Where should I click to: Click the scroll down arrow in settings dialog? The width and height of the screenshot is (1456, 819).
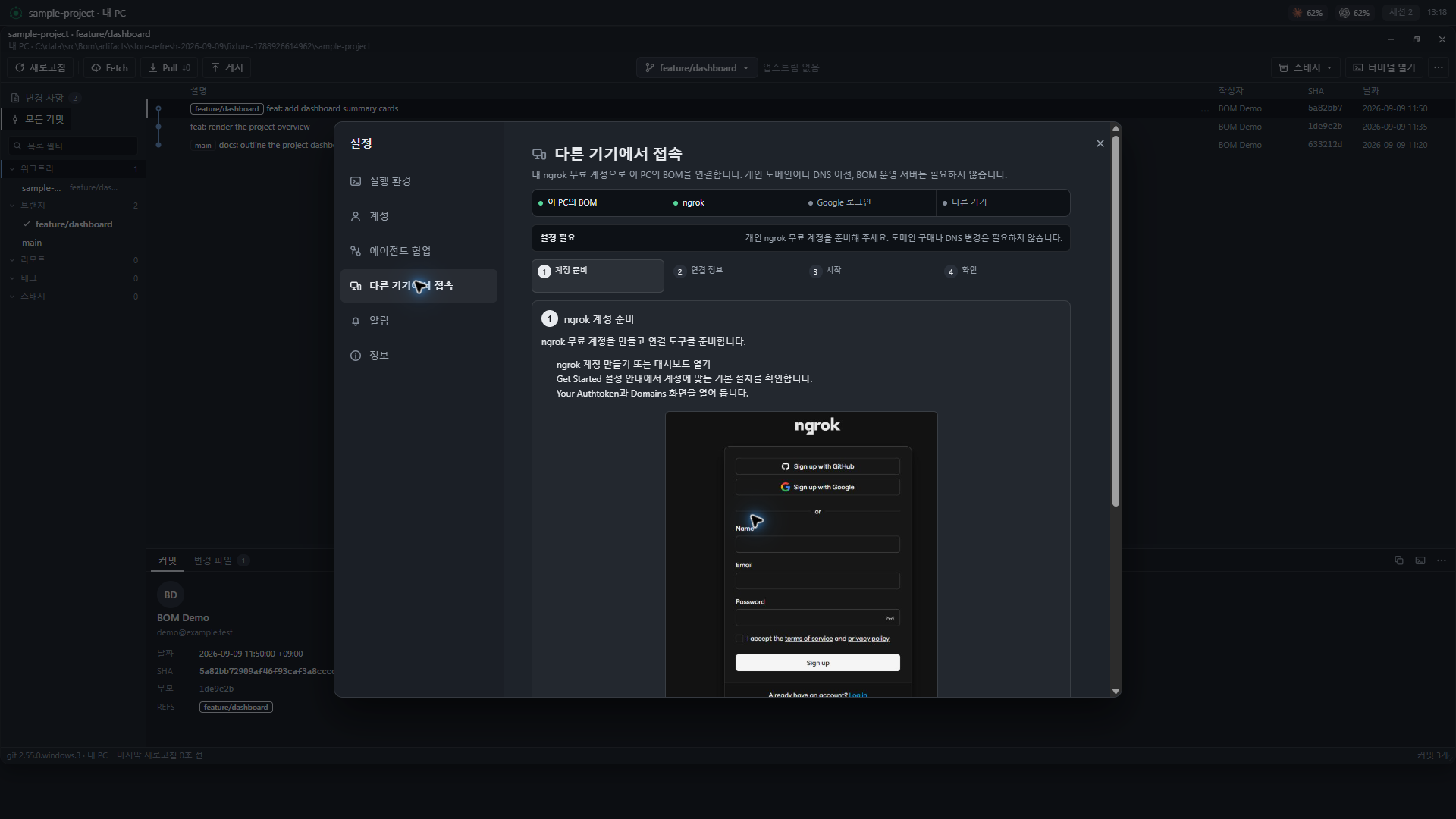1116,691
